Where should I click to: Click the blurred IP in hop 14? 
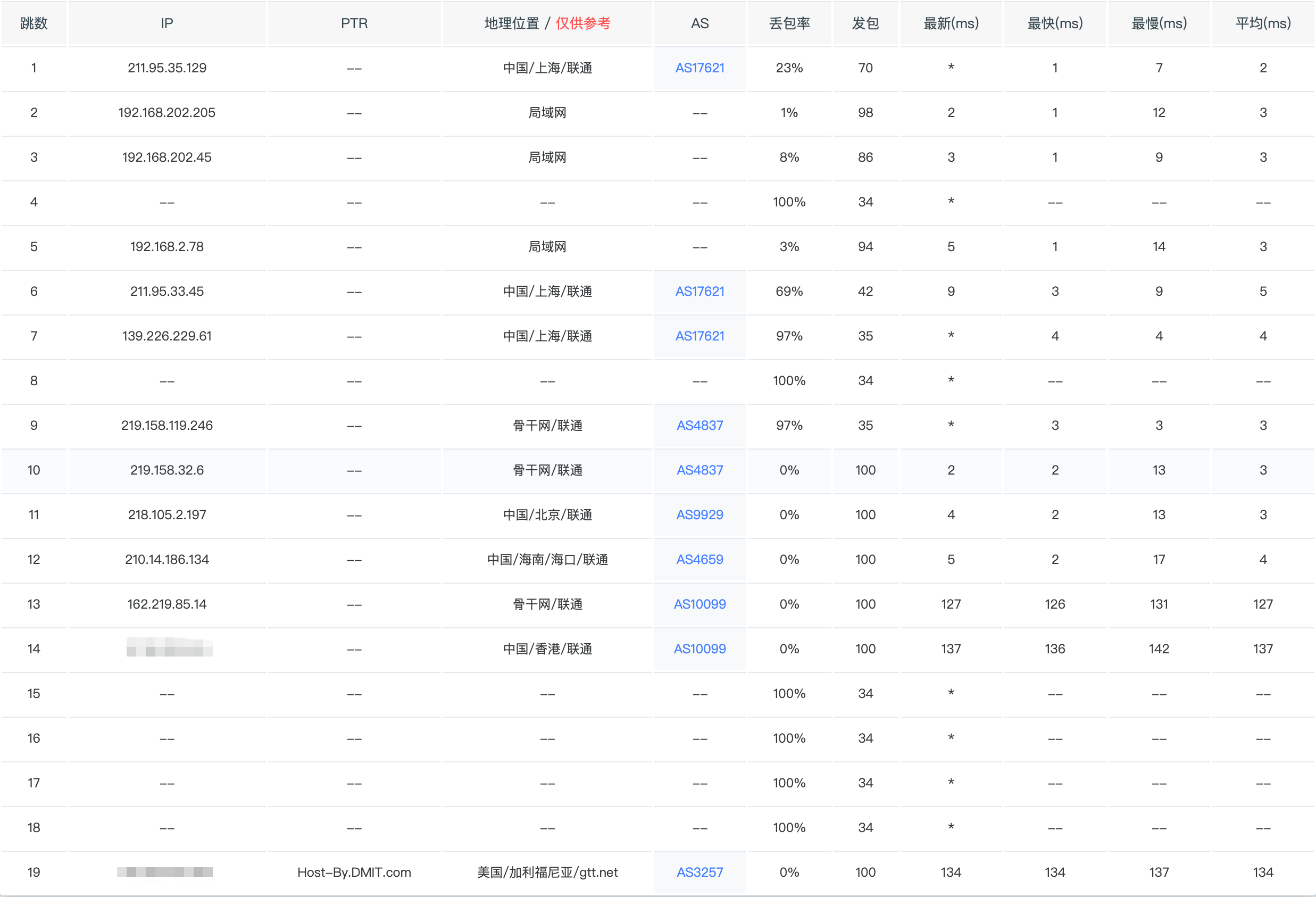(x=169, y=647)
